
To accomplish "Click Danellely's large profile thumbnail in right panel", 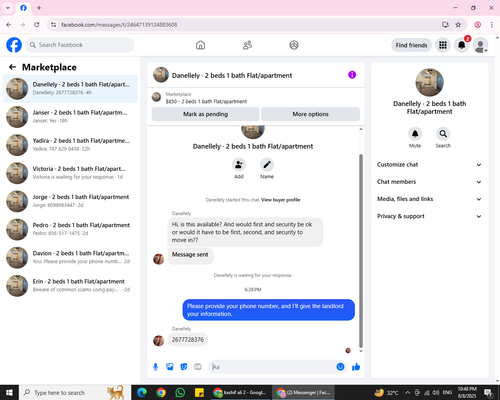I will pyautogui.click(x=429, y=82).
